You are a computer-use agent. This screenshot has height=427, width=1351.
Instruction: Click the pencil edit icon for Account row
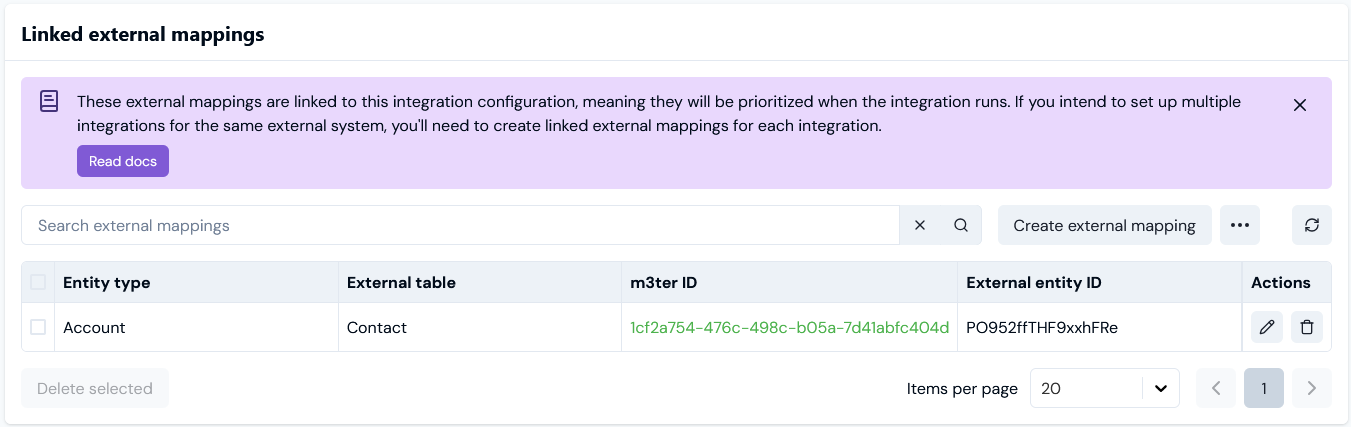click(1267, 327)
